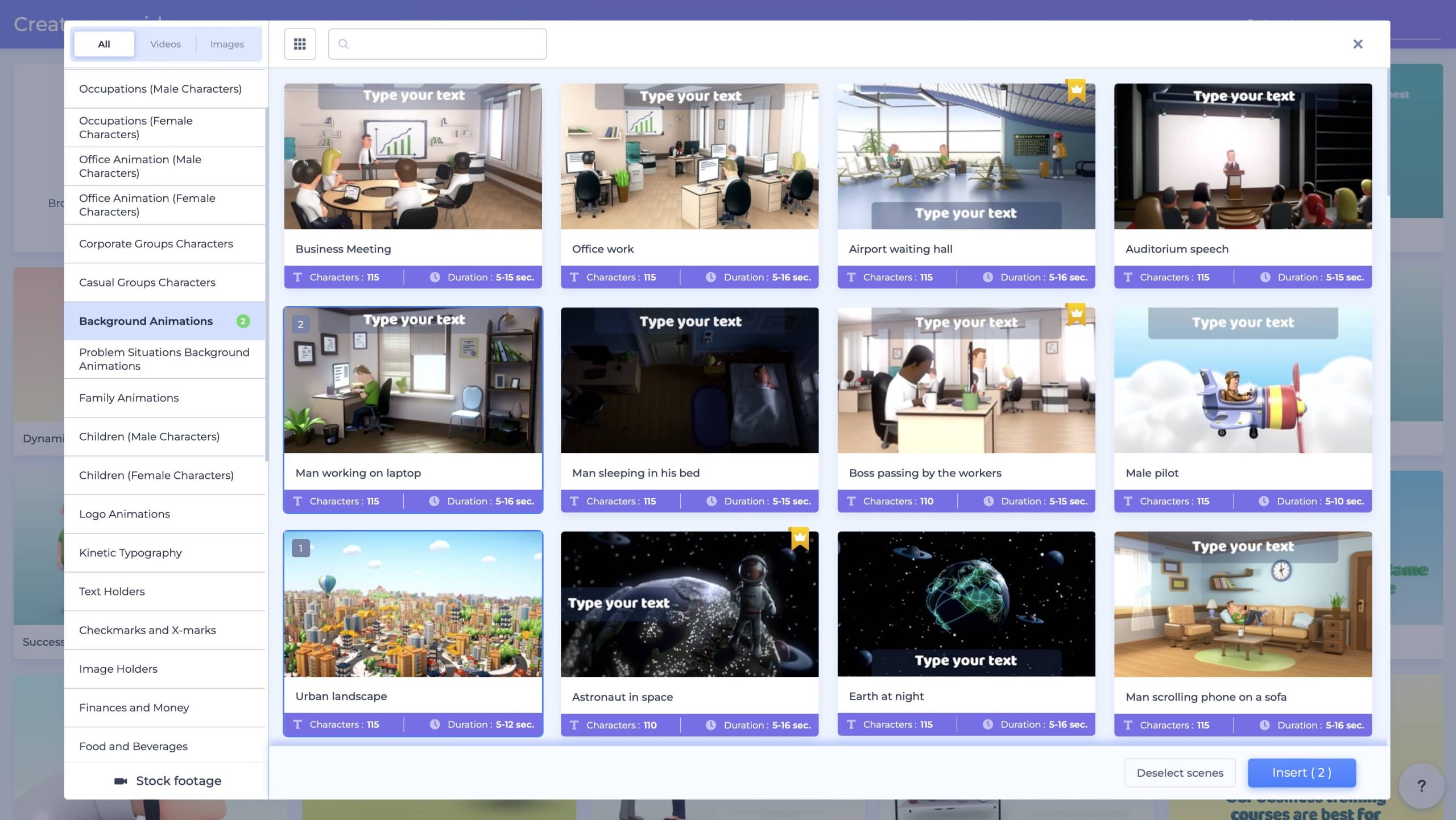The height and width of the screenshot is (820, 1456).
Task: Click the category list scrollbar
Action: click(x=266, y=284)
